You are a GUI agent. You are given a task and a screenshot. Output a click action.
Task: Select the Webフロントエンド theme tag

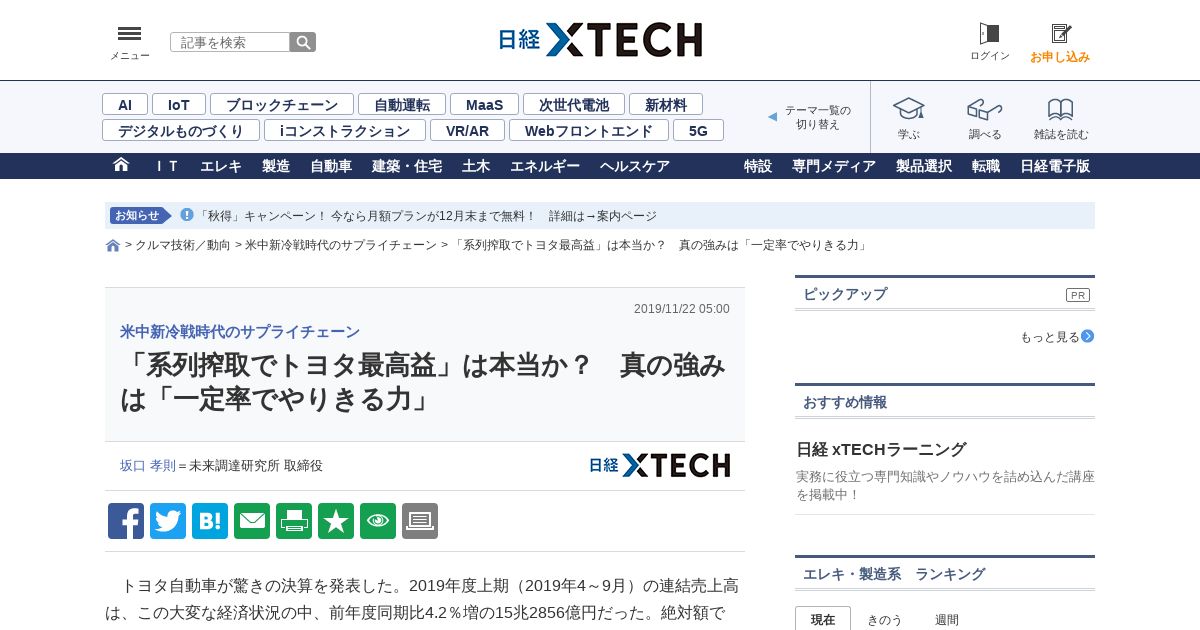589,130
